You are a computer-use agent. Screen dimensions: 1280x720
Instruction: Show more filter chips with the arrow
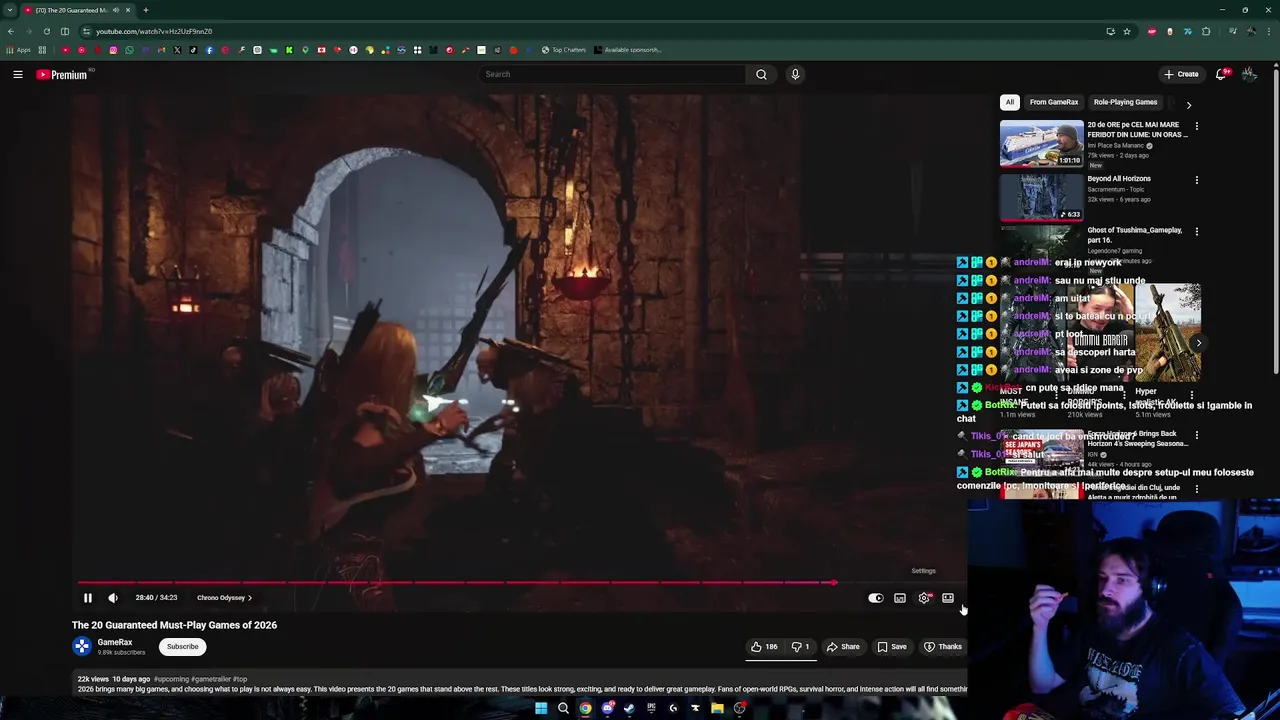point(1189,104)
